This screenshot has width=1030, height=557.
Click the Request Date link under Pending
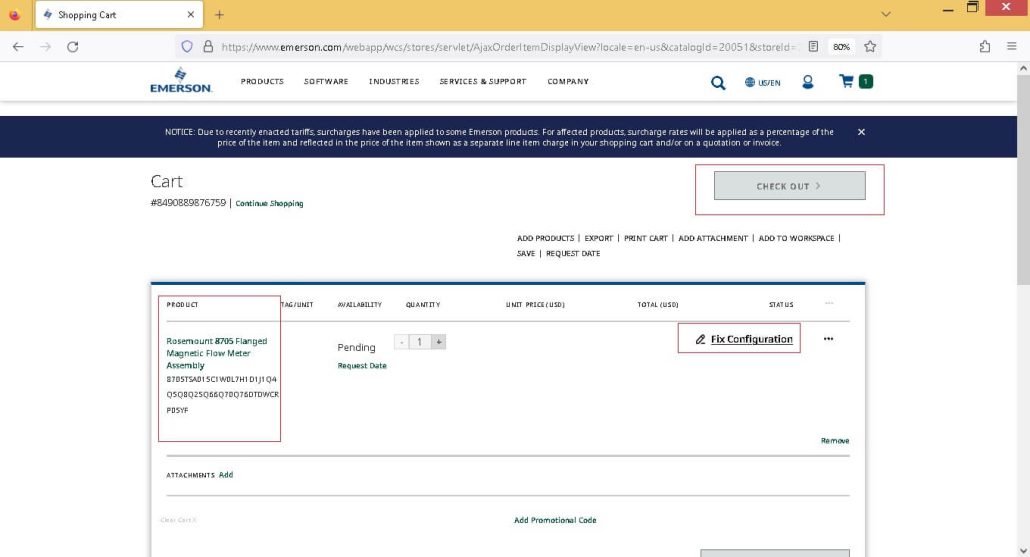[x=362, y=366]
